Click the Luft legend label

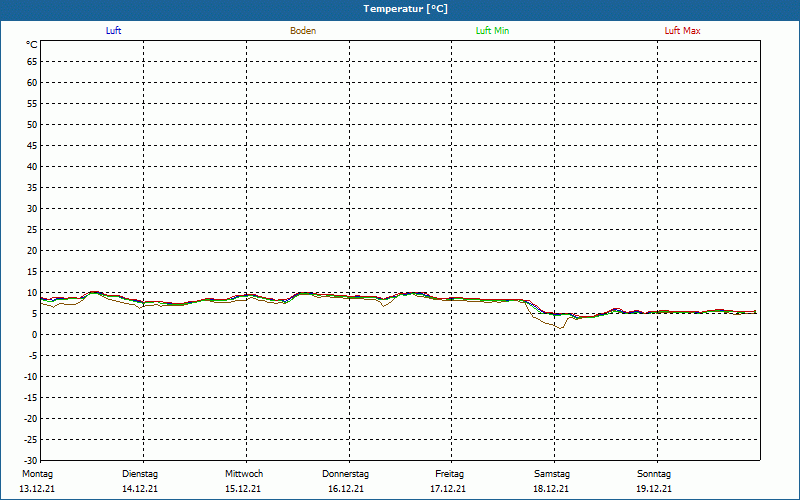coord(113,31)
